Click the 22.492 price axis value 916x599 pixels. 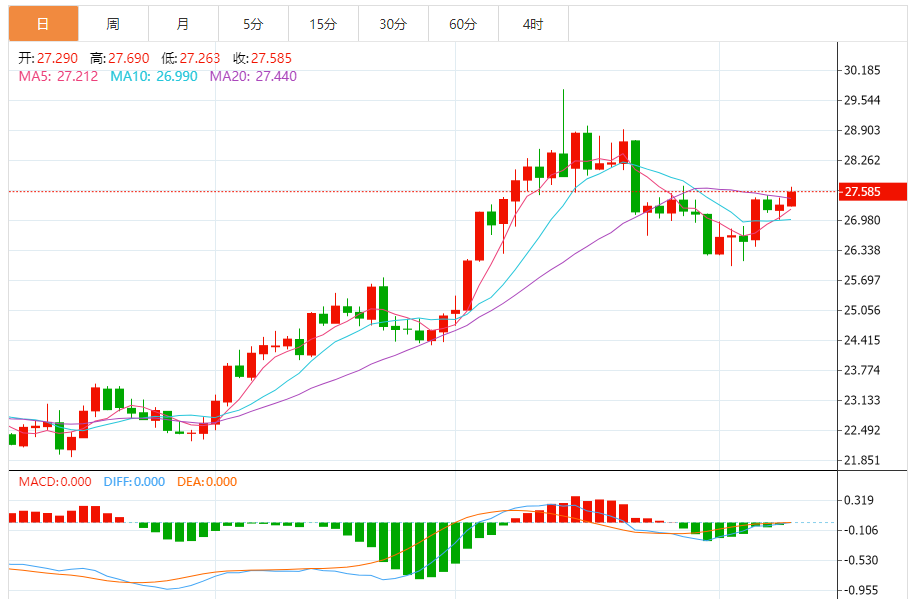(x=862, y=430)
